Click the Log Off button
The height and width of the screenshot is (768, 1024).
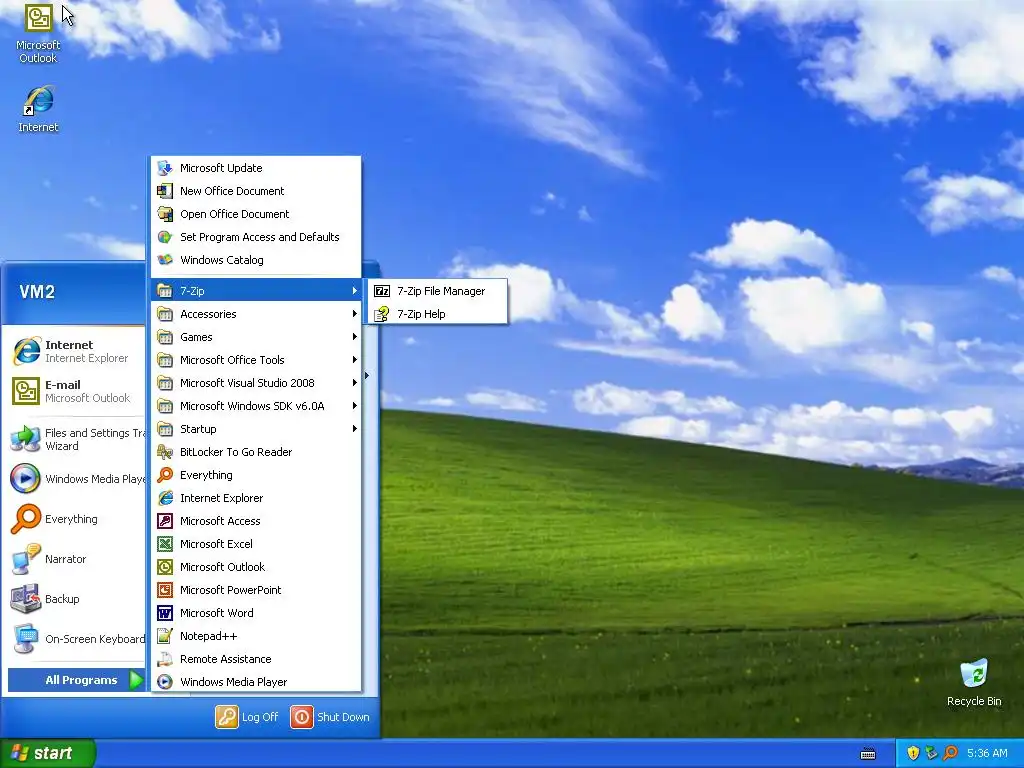pos(248,717)
